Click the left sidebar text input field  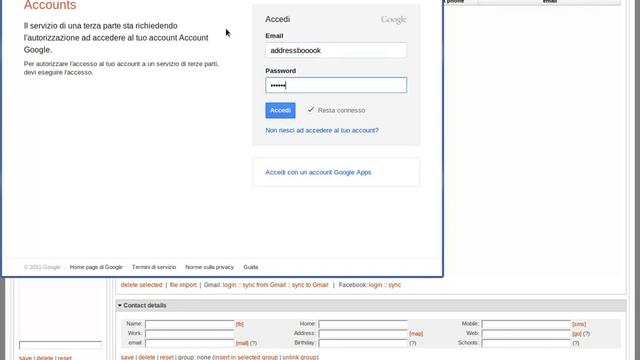click(x=60, y=345)
